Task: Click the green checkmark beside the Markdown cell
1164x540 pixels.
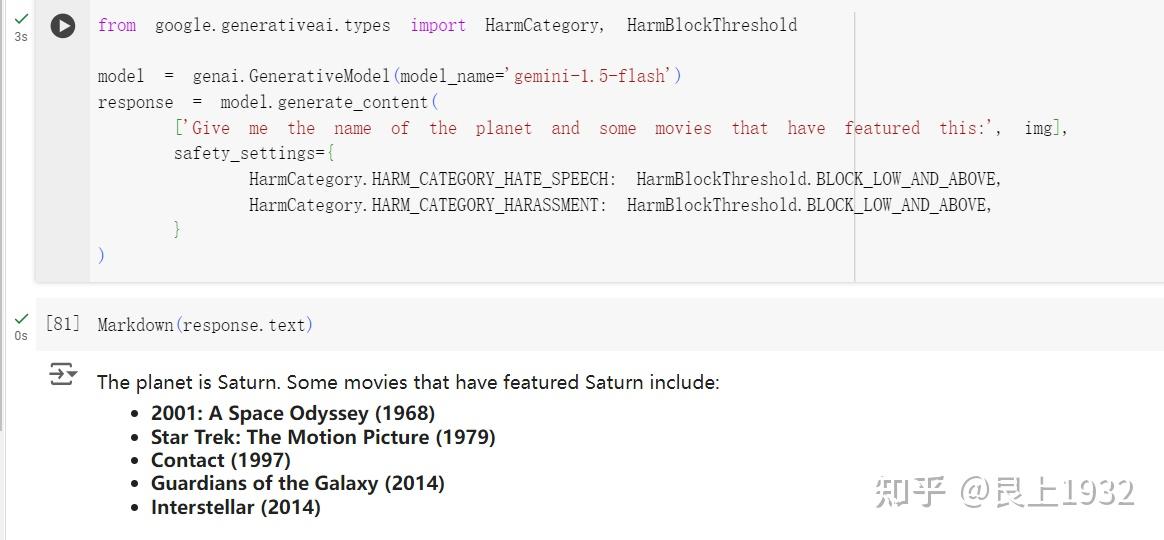Action: [x=21, y=318]
